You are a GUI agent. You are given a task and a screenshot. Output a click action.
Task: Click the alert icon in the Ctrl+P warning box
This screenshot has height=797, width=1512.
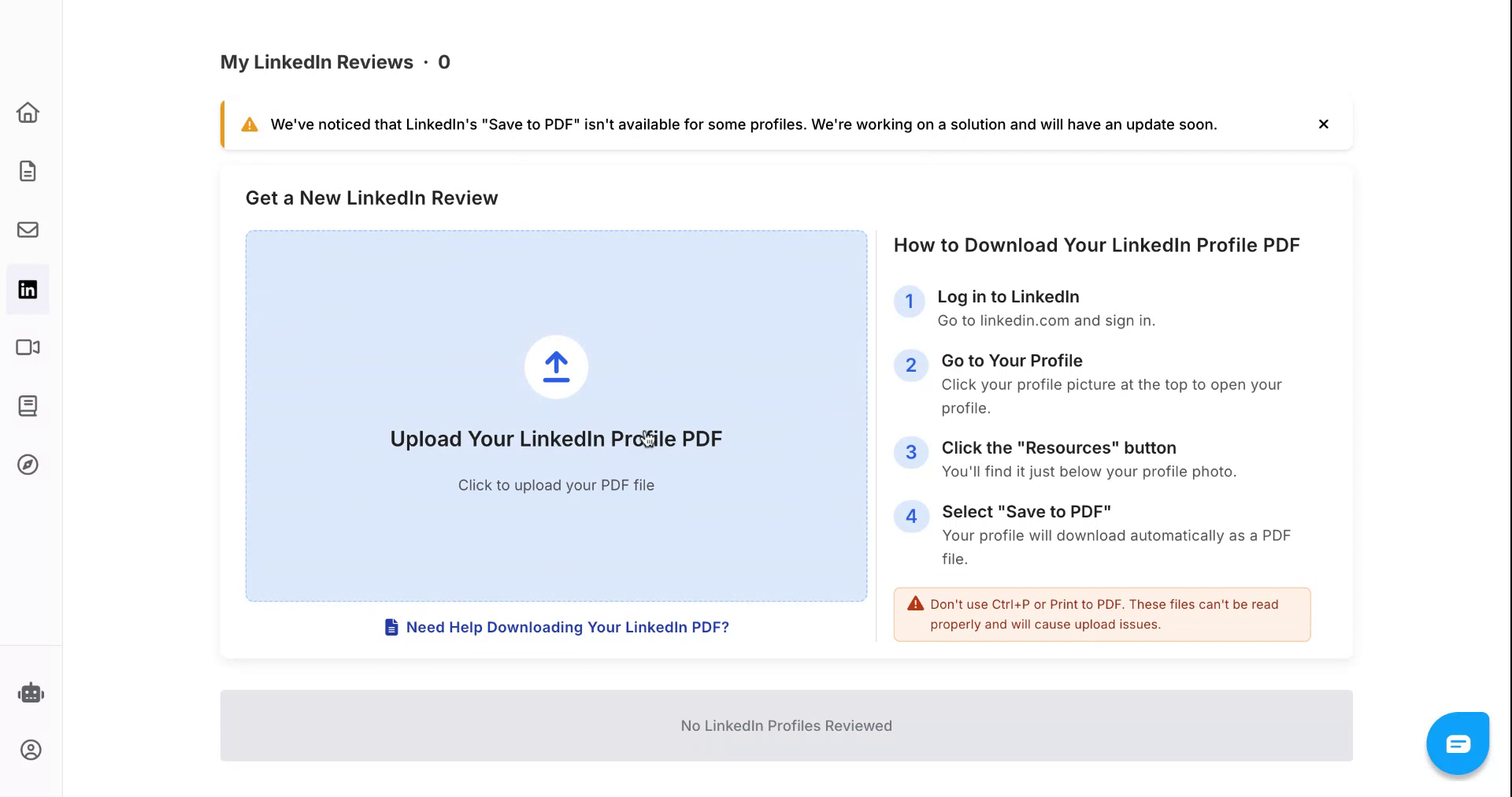915,603
